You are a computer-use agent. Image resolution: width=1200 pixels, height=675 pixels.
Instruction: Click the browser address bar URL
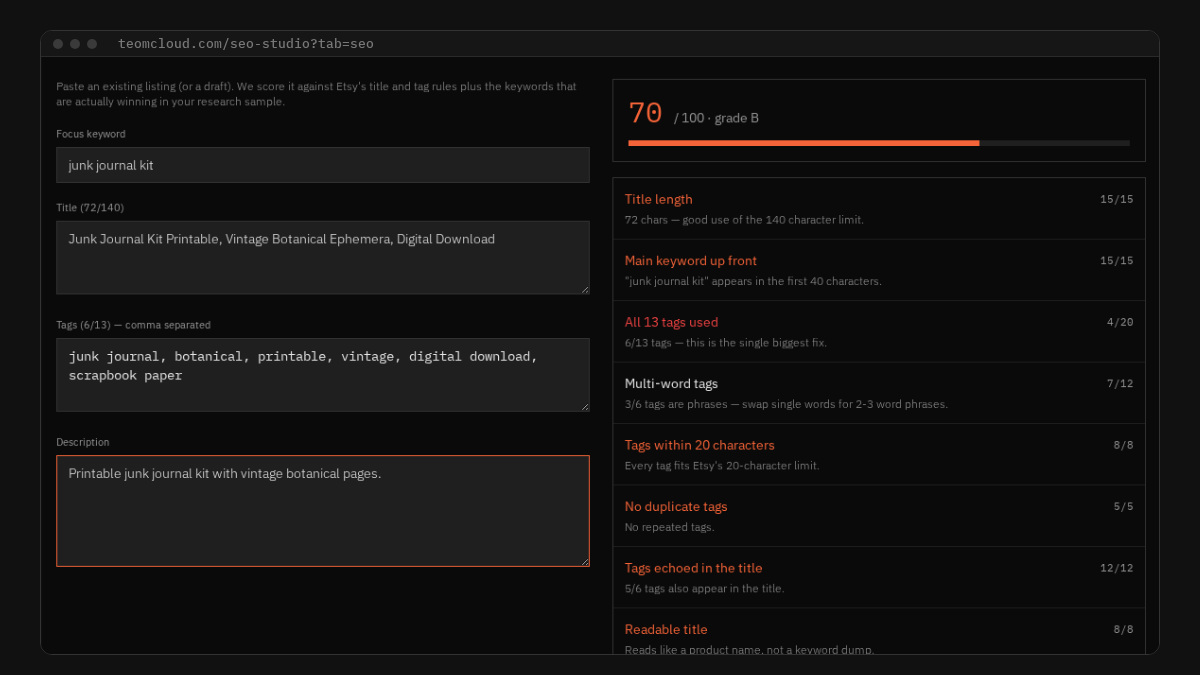246,44
